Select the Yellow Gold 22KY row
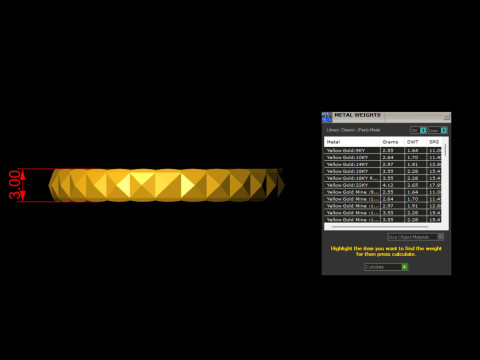Image resolution: width=480 pixels, height=360 pixels. 383,185
